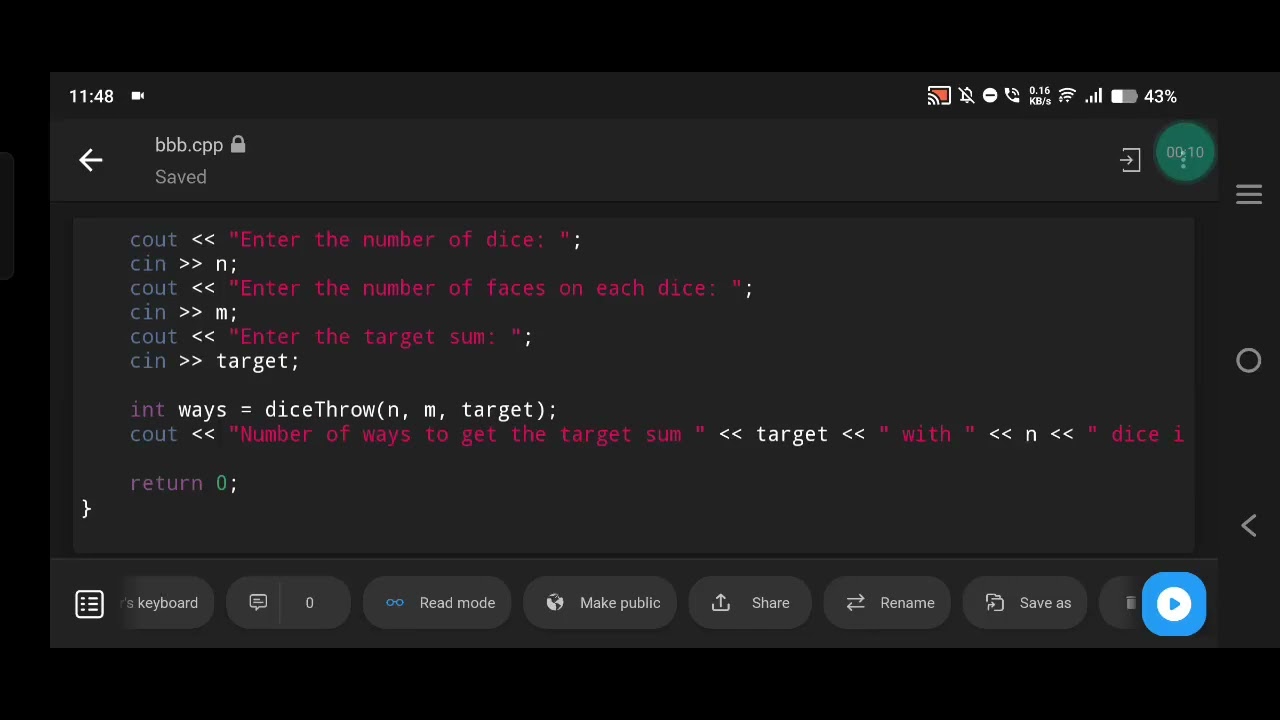Screen dimensions: 1280x720
Task: Tap the Saved status label
Action: click(181, 177)
